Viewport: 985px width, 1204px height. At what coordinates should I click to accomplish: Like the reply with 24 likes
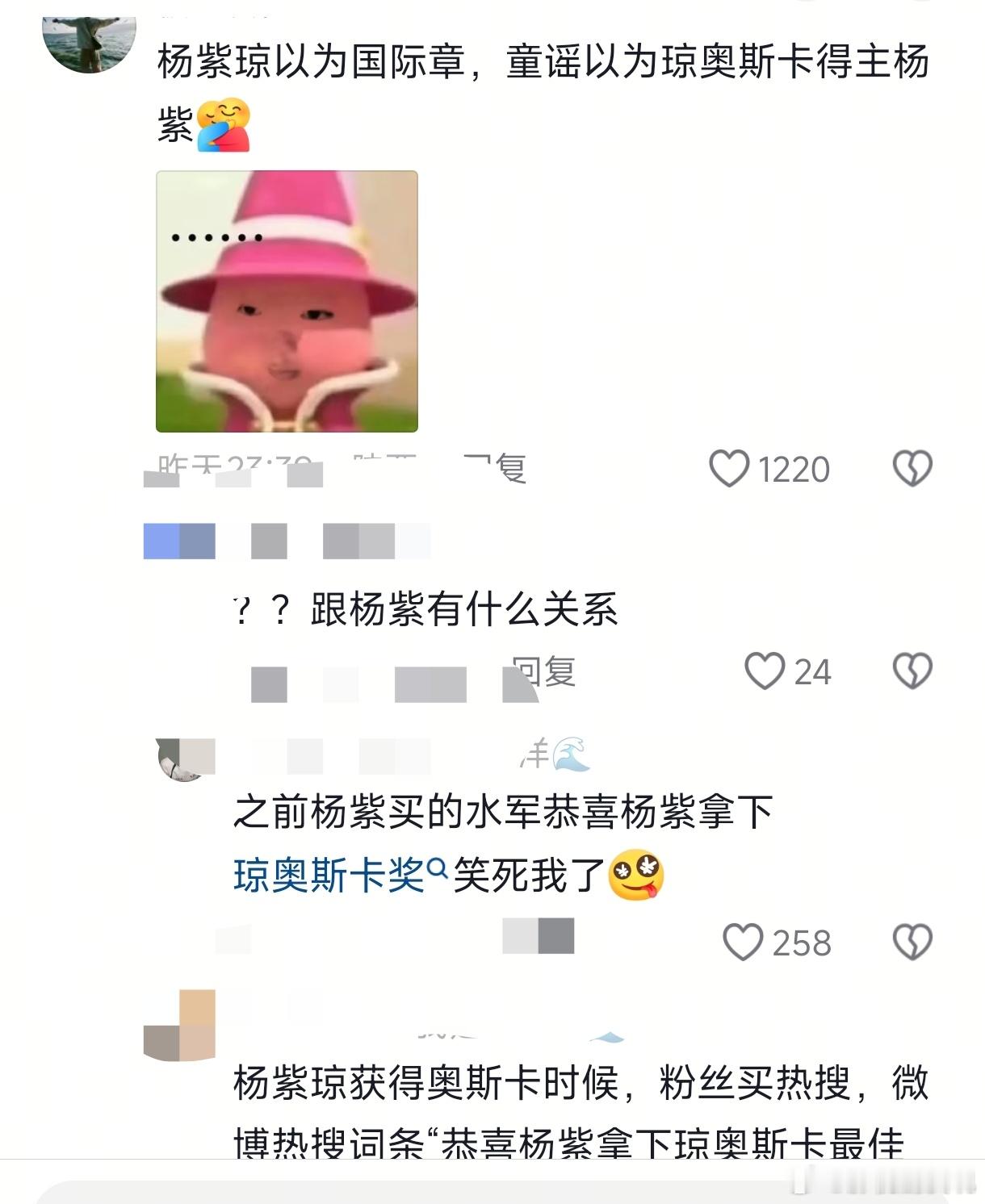pyautogui.click(x=764, y=671)
